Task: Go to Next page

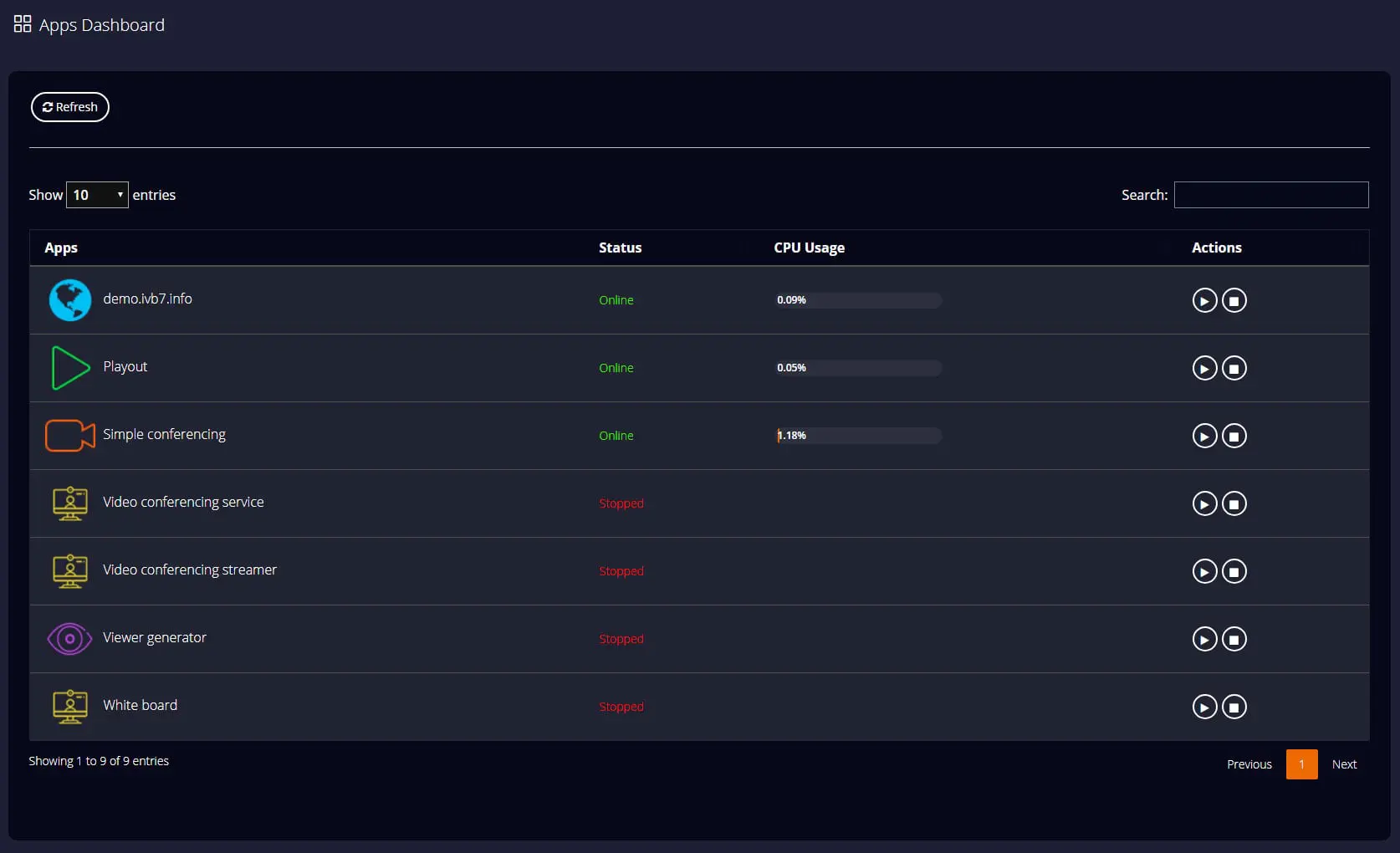Action: pos(1344,764)
